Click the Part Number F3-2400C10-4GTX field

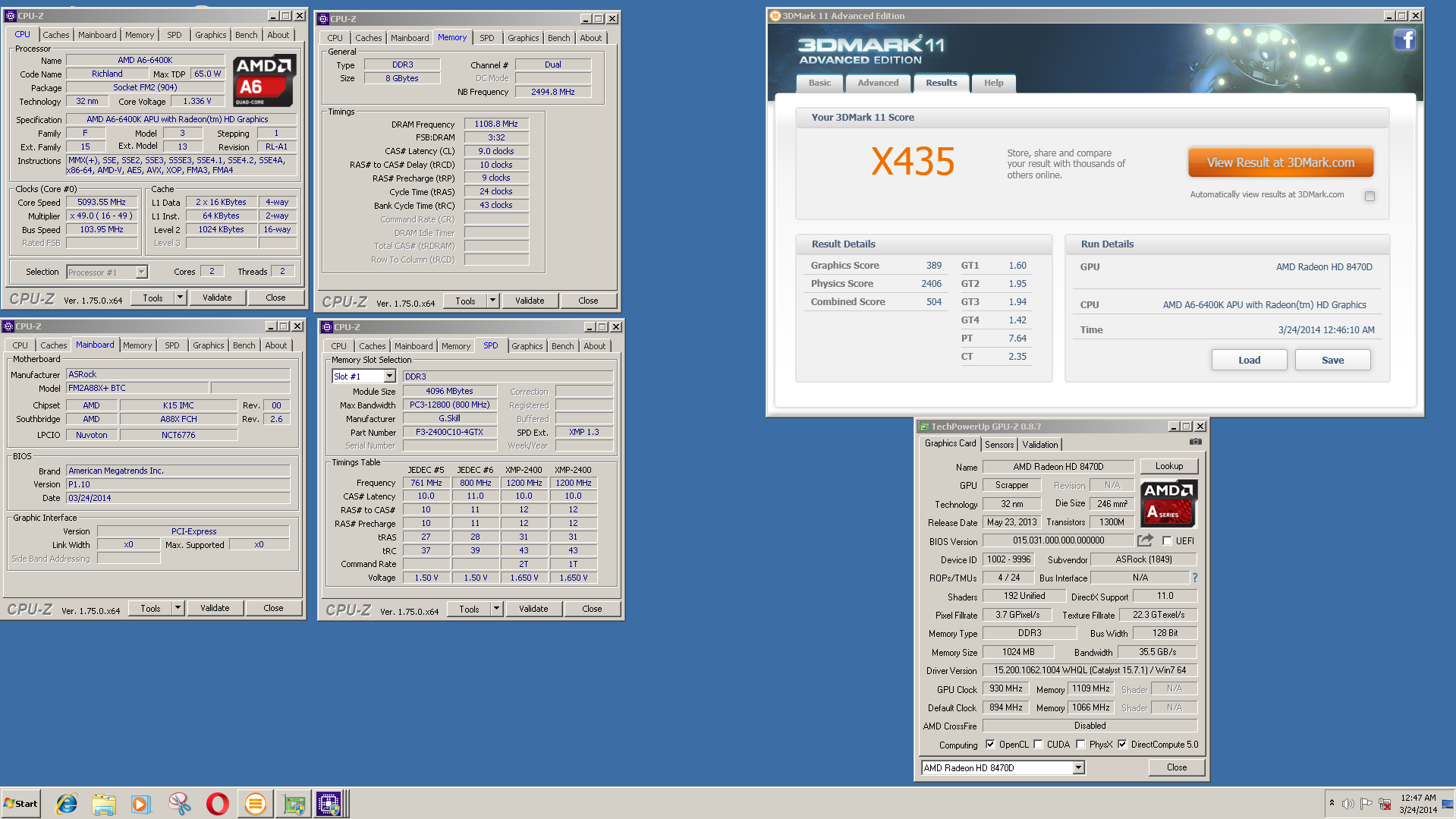(x=449, y=432)
